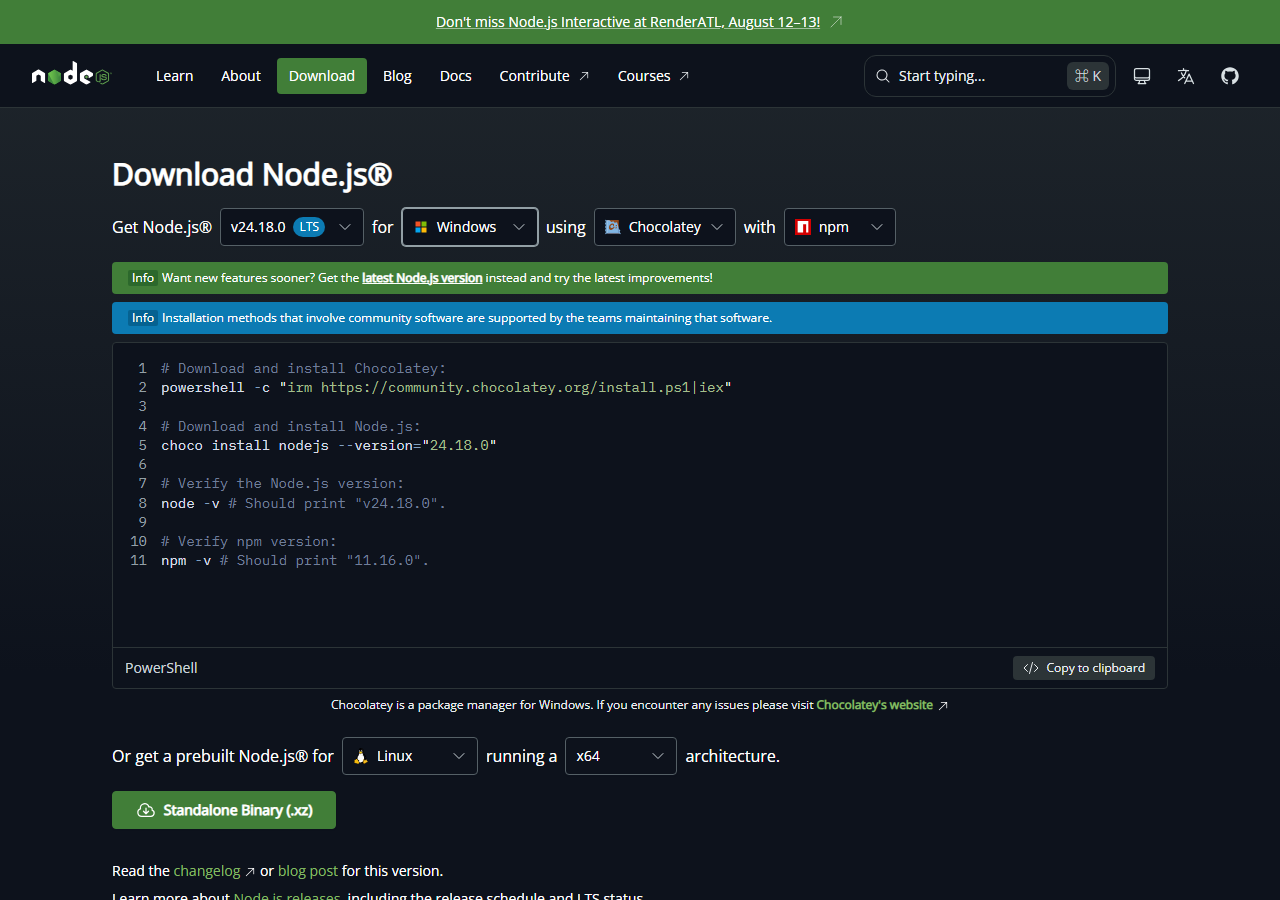1280x900 pixels.
Task: Open the About menu item
Action: tap(241, 76)
